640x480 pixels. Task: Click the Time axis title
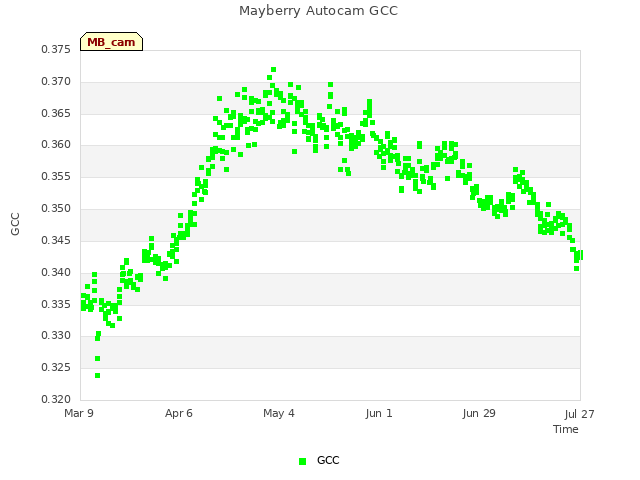(x=566, y=429)
